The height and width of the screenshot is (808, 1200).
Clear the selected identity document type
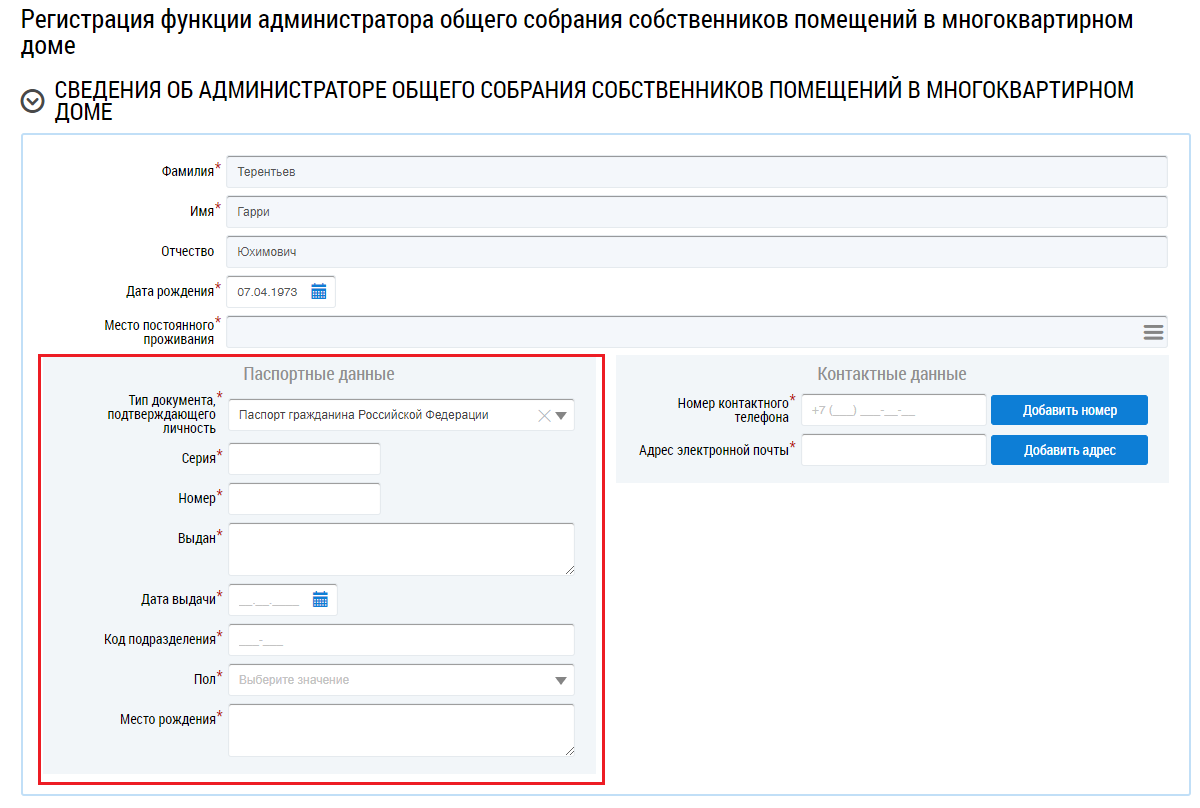pos(544,416)
